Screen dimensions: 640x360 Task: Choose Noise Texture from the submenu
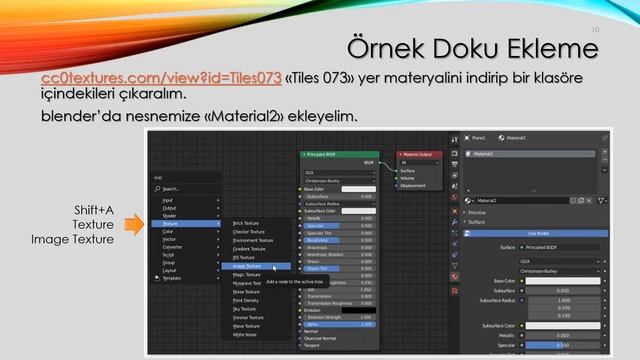(x=256, y=292)
